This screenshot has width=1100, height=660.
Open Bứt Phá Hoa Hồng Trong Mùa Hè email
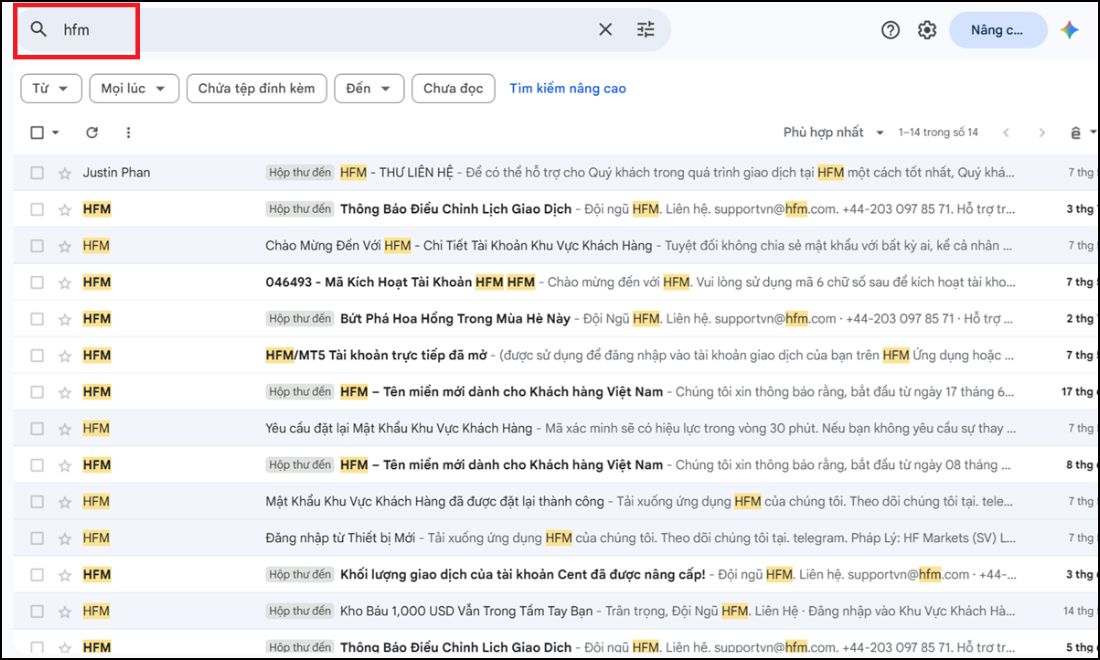(x=554, y=318)
